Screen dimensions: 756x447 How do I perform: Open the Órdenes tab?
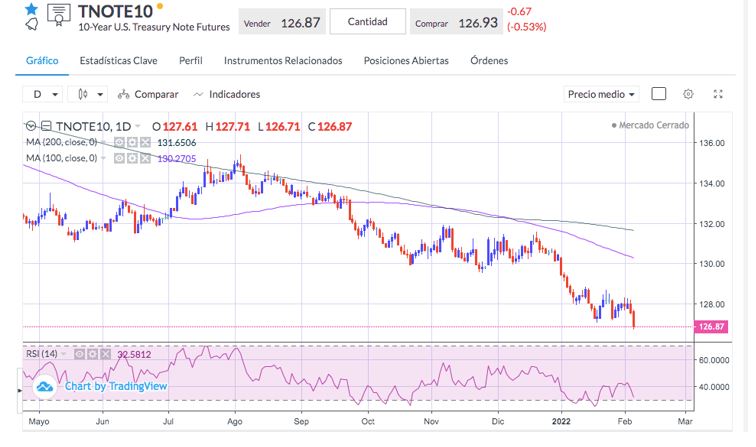point(489,61)
